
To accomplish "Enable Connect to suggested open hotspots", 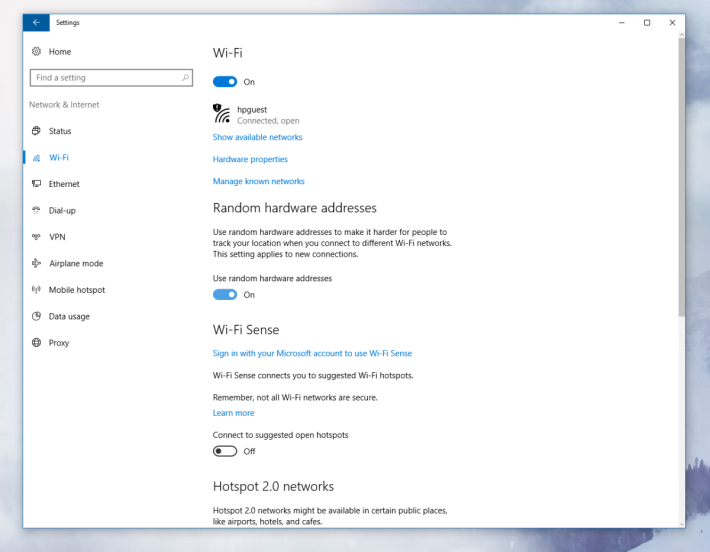I will point(225,451).
